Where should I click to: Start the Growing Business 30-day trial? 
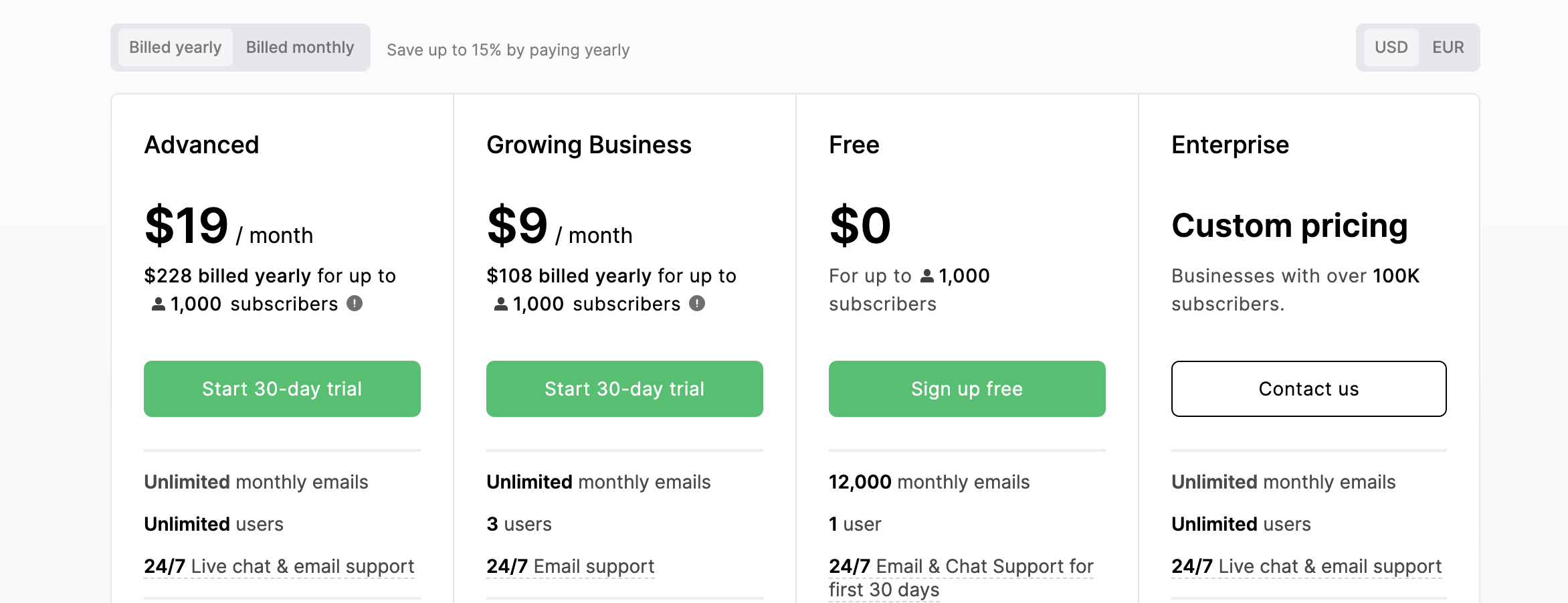click(x=625, y=389)
